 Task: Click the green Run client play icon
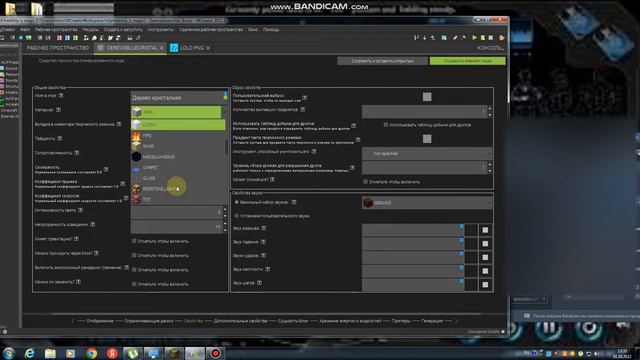474,38
